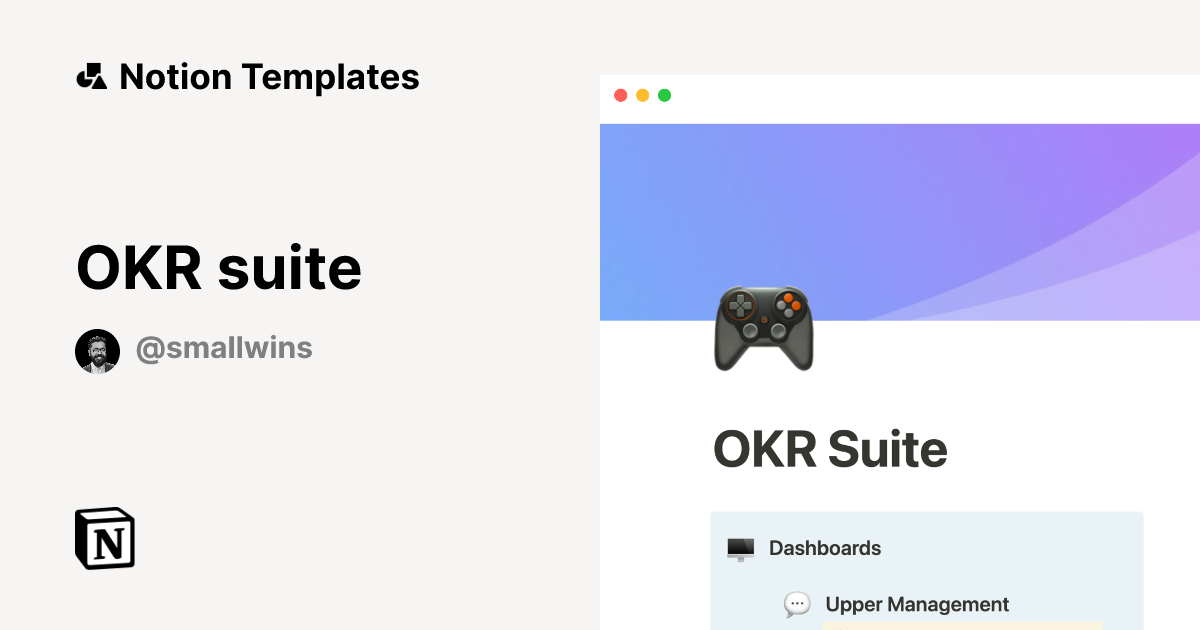Click the white window title bar area
This screenshot has width=1200, height=630.
pos(900,99)
